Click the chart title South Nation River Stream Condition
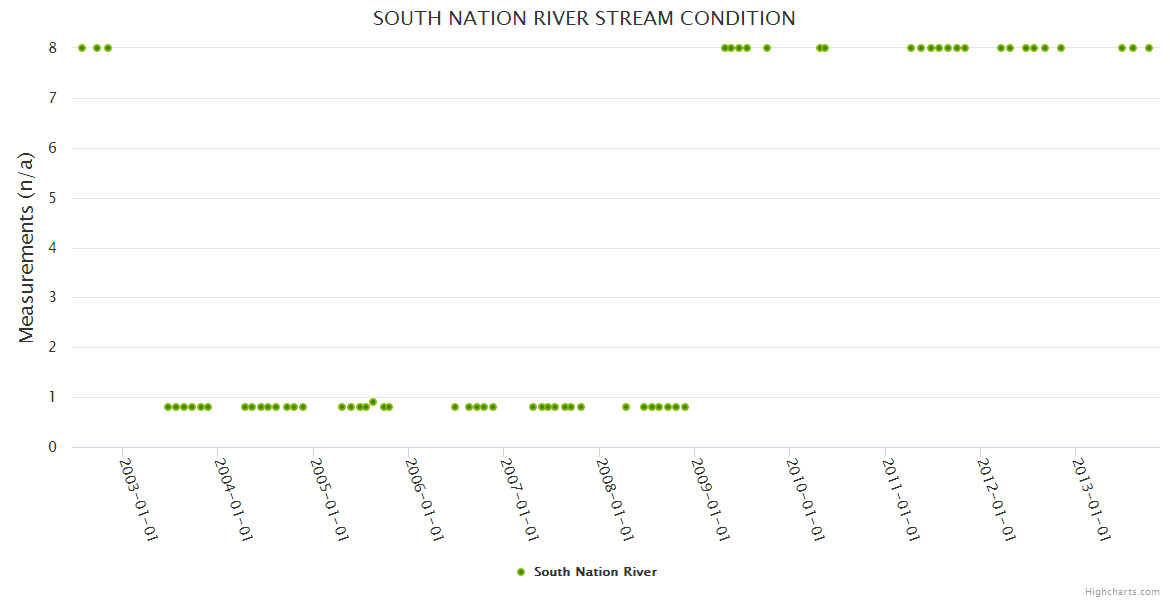This screenshot has width=1170, height=600. (x=584, y=18)
